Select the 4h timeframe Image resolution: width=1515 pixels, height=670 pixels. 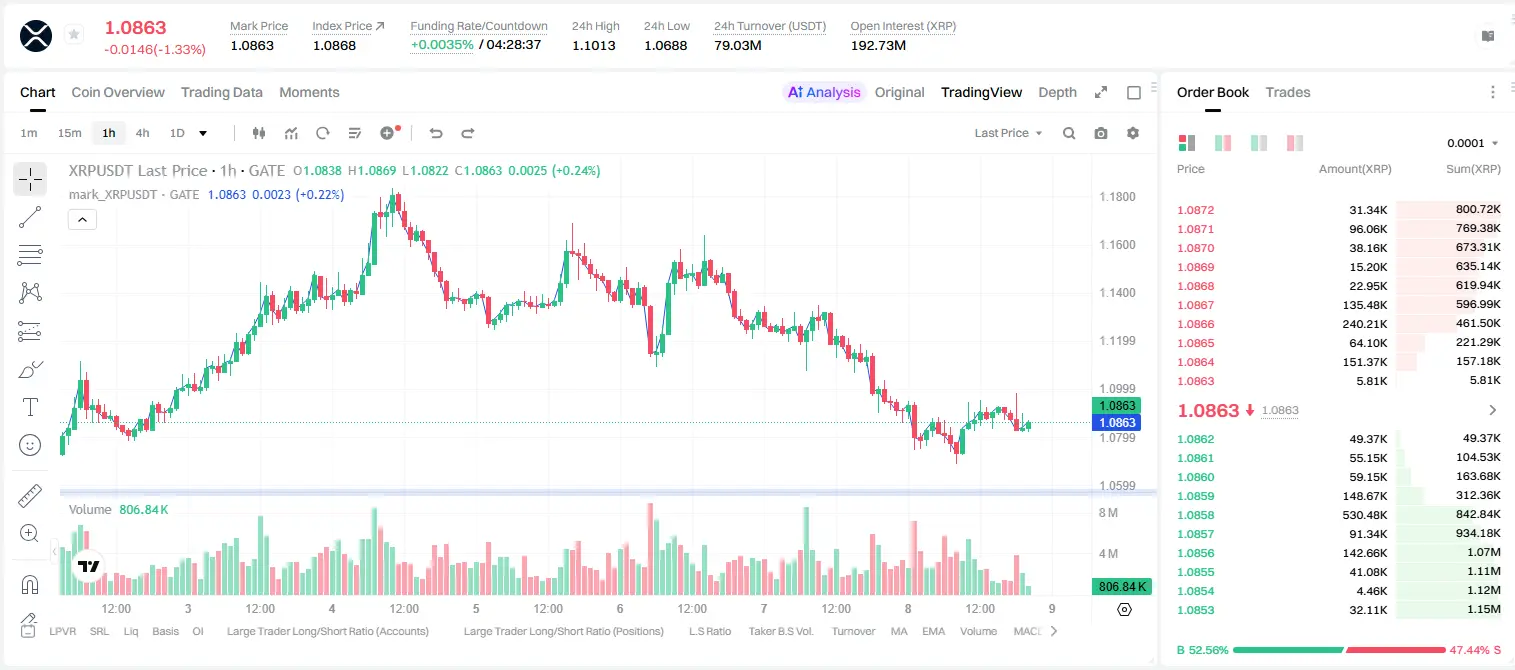tap(142, 133)
